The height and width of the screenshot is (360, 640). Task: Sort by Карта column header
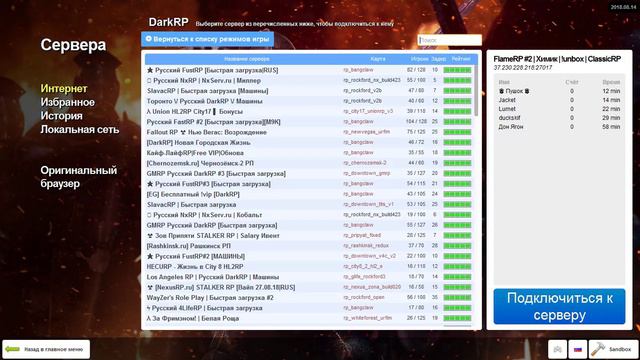378,59
